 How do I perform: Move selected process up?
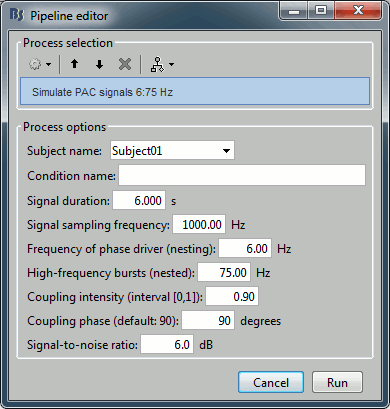click(74, 64)
